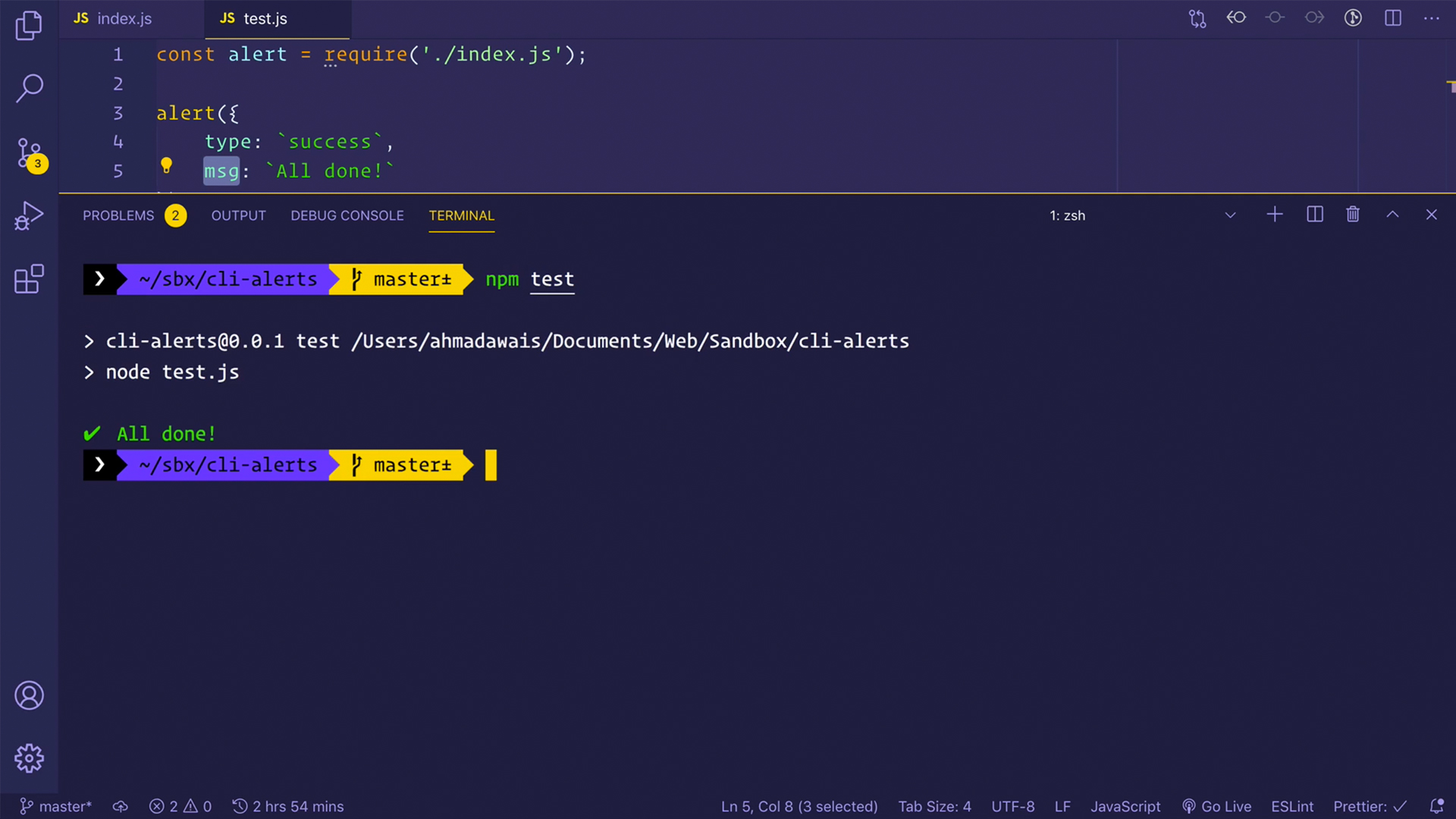
Task: Maximize the panel with up chevron
Action: (x=1392, y=215)
